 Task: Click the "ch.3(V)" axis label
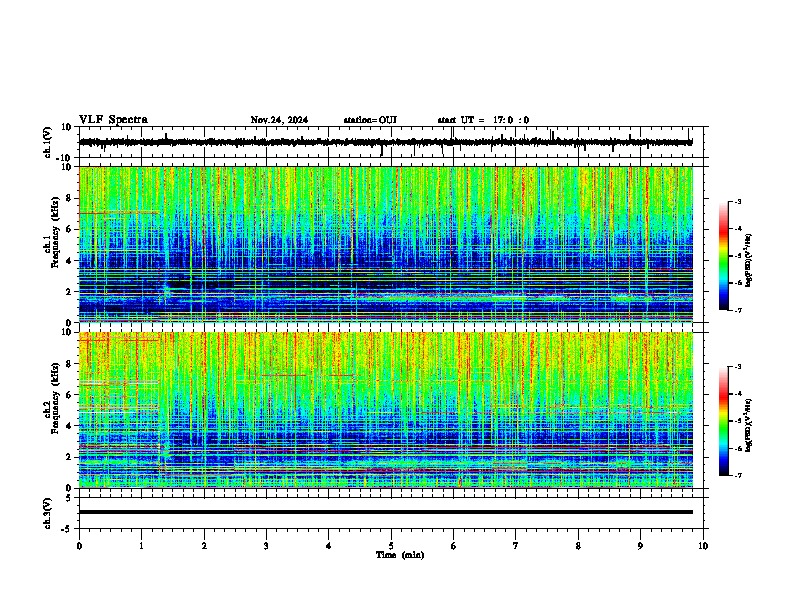pyautogui.click(x=48, y=513)
